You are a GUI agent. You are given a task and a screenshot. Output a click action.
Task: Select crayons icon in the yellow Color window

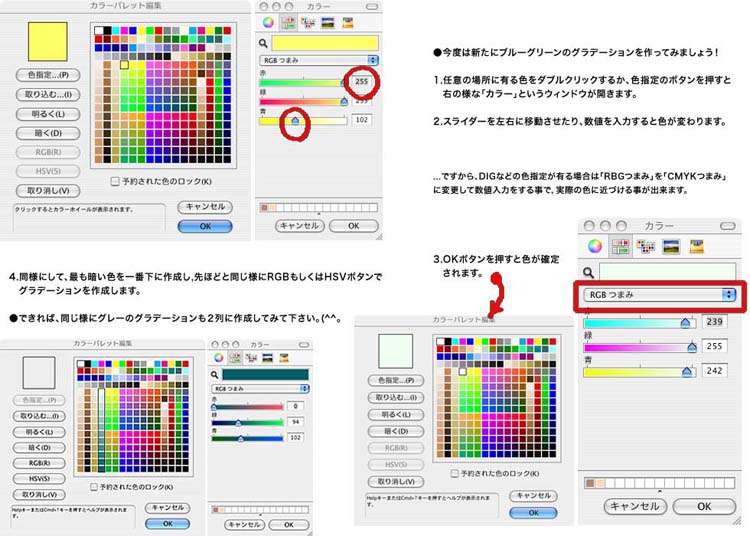click(346, 22)
